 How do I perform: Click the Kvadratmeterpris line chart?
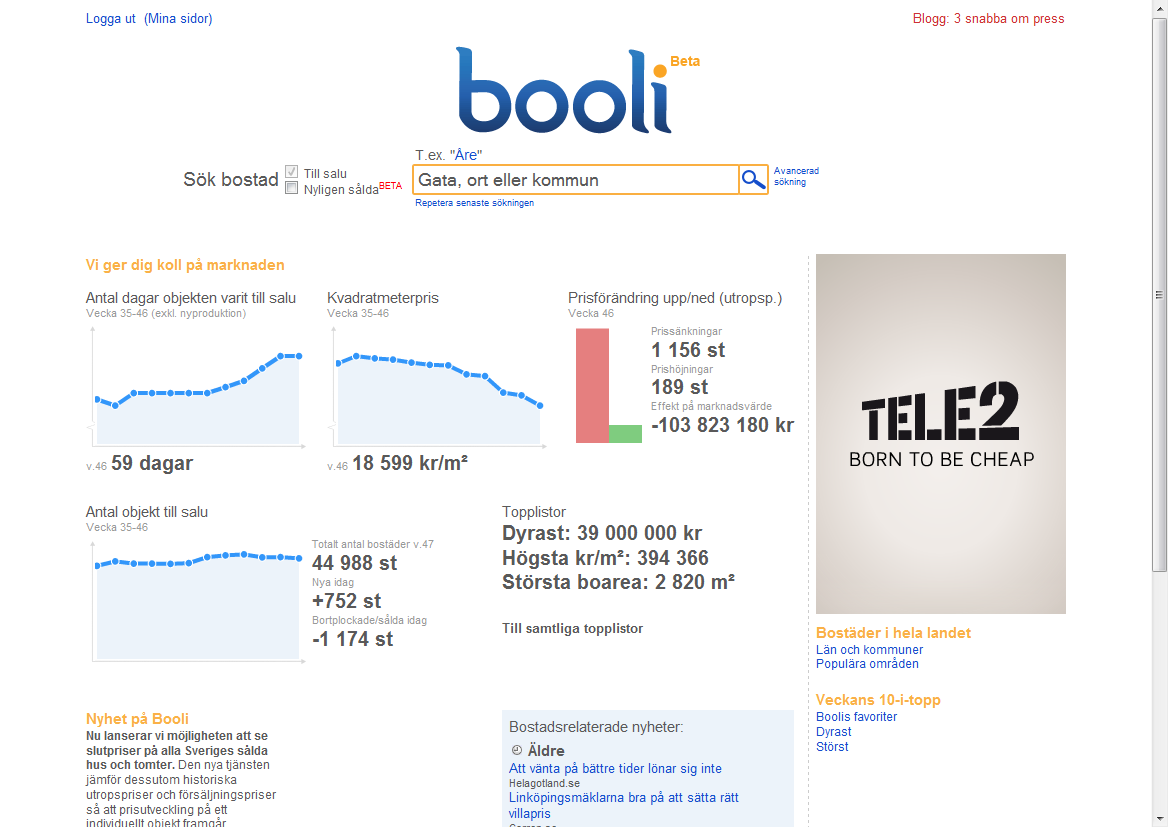(x=437, y=387)
